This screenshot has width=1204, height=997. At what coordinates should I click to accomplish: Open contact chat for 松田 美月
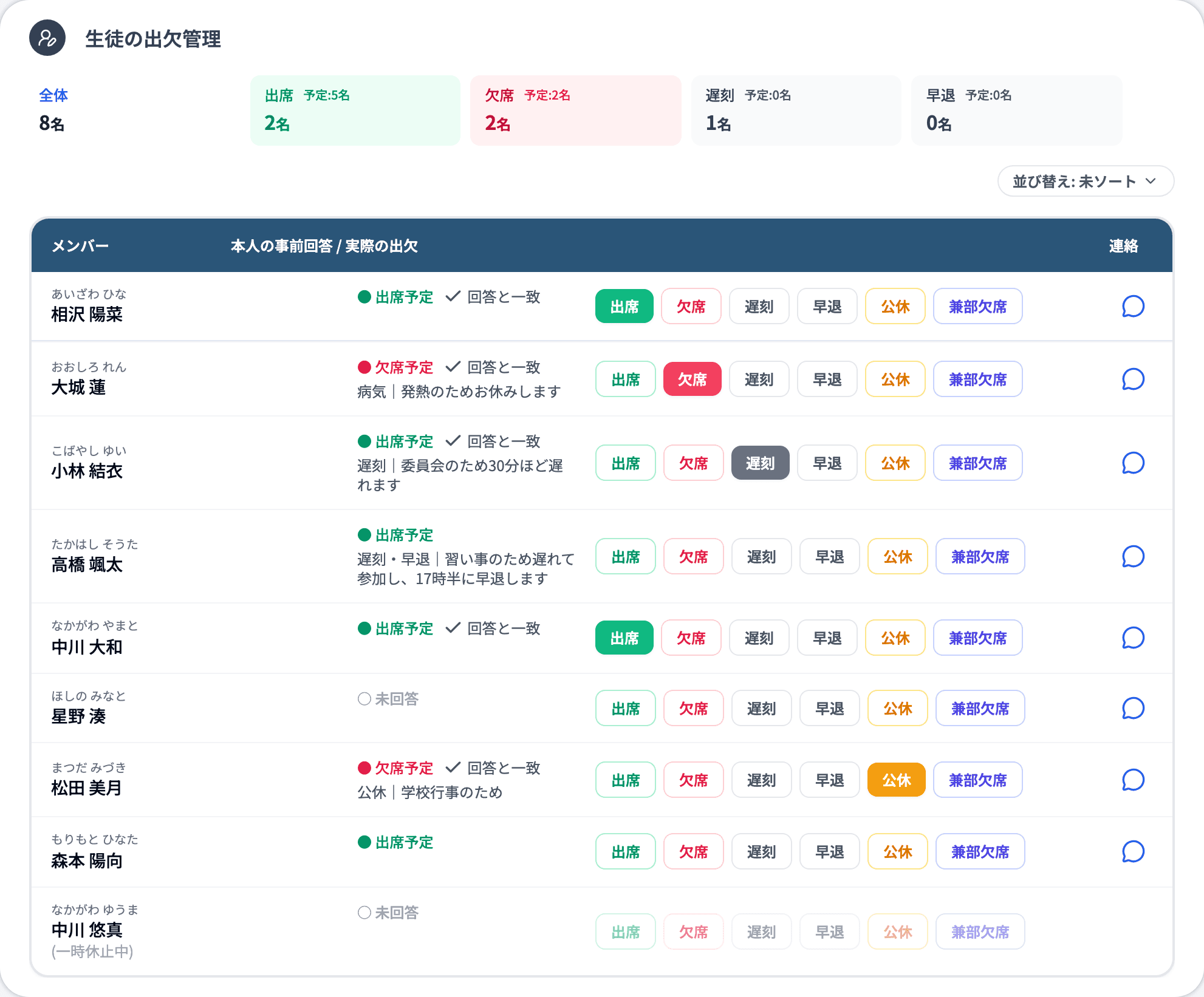(1133, 780)
